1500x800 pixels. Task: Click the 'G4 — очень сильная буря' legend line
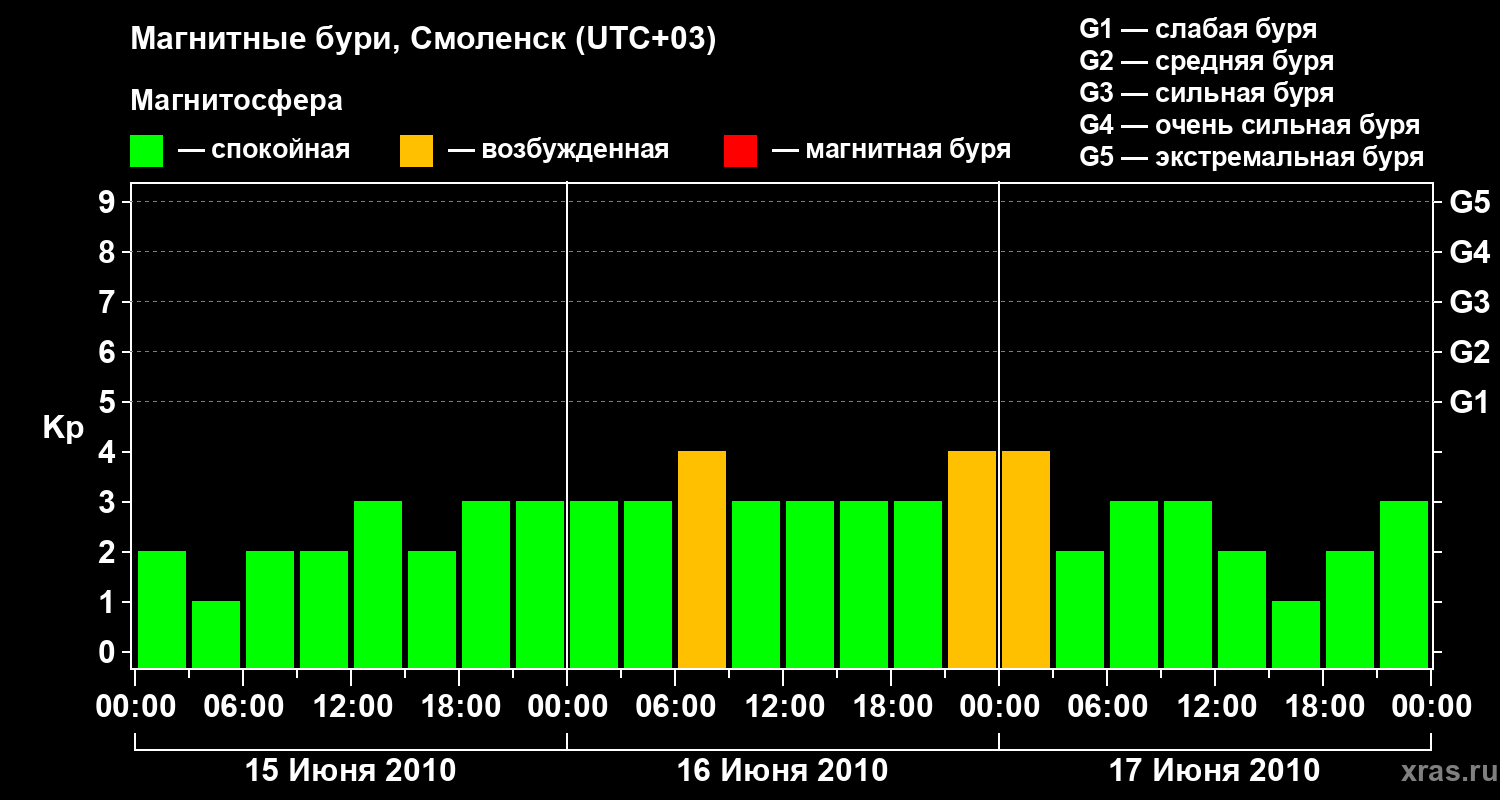tap(1250, 125)
